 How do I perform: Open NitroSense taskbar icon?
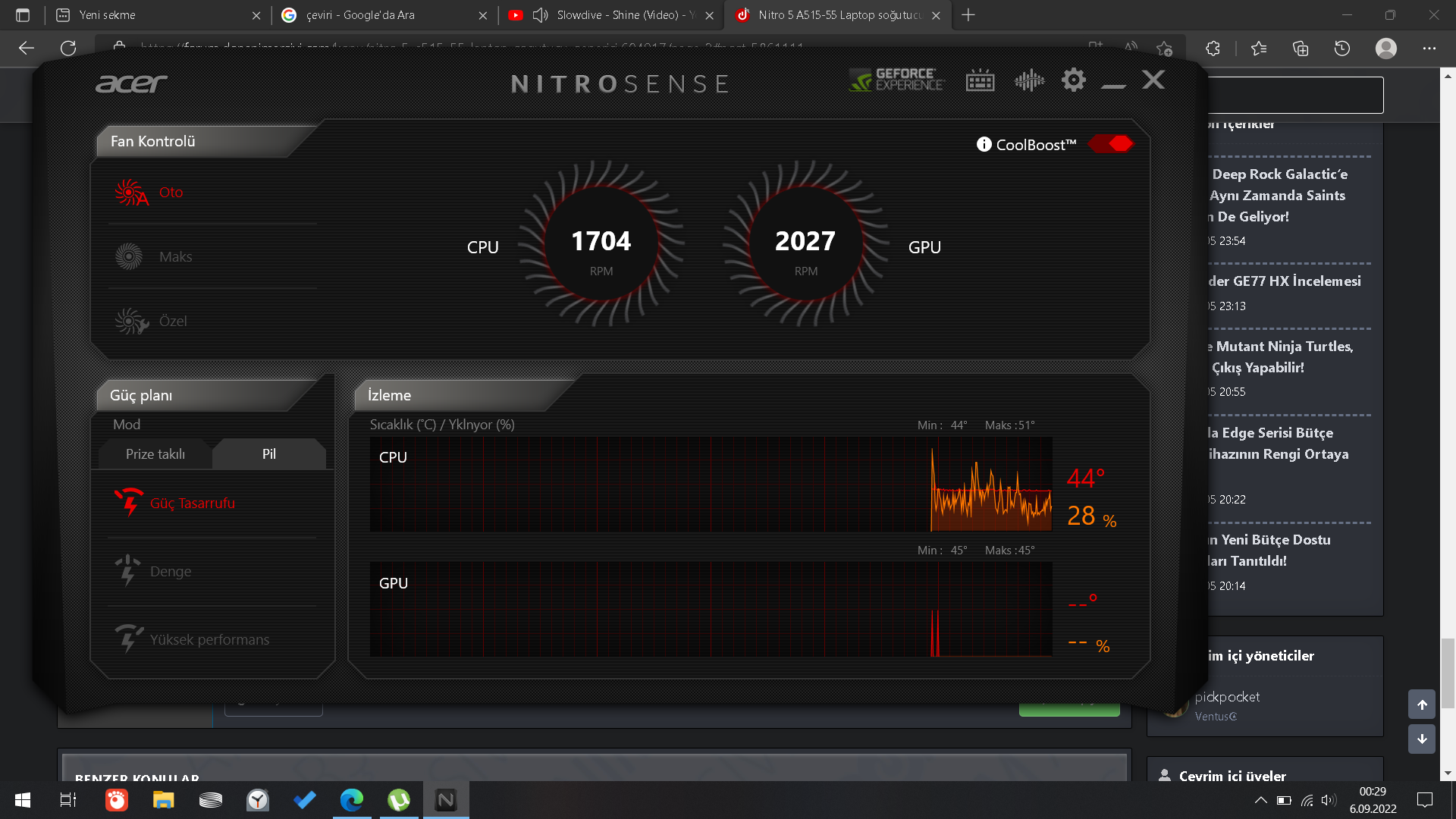pos(446,800)
